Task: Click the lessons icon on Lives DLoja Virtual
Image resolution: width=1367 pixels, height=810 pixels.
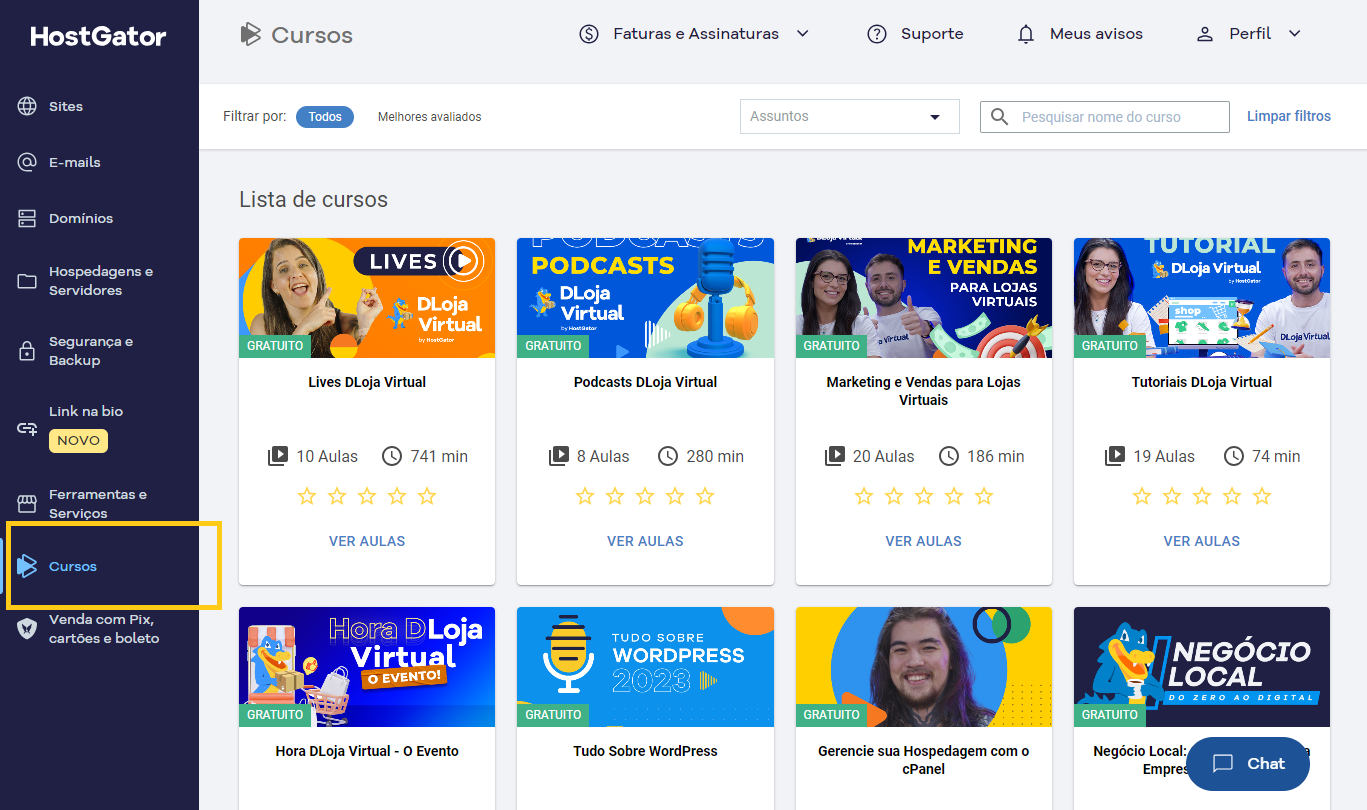Action: 278,456
